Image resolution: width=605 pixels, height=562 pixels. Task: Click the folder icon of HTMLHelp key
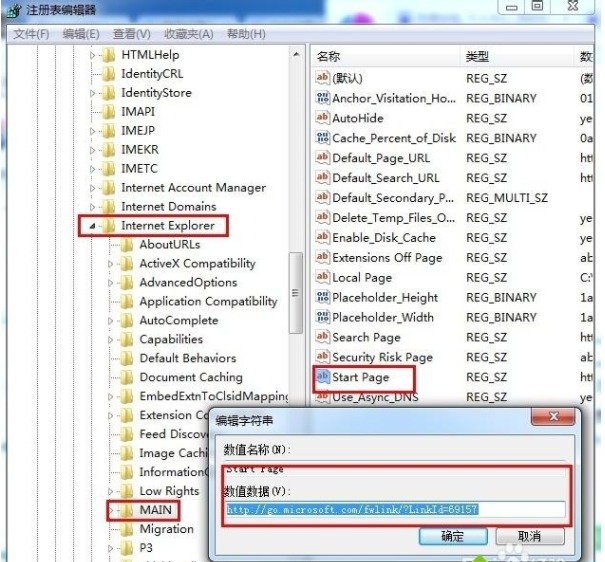109,55
